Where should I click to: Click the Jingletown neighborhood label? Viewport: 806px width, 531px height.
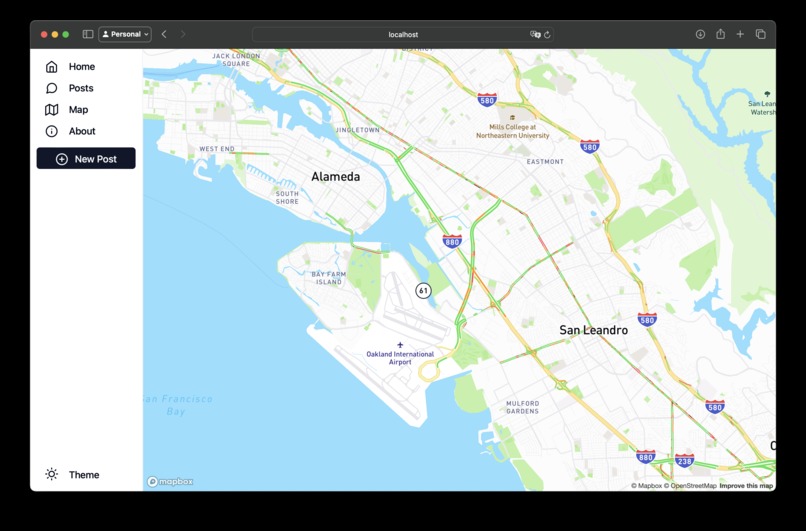tap(358, 130)
